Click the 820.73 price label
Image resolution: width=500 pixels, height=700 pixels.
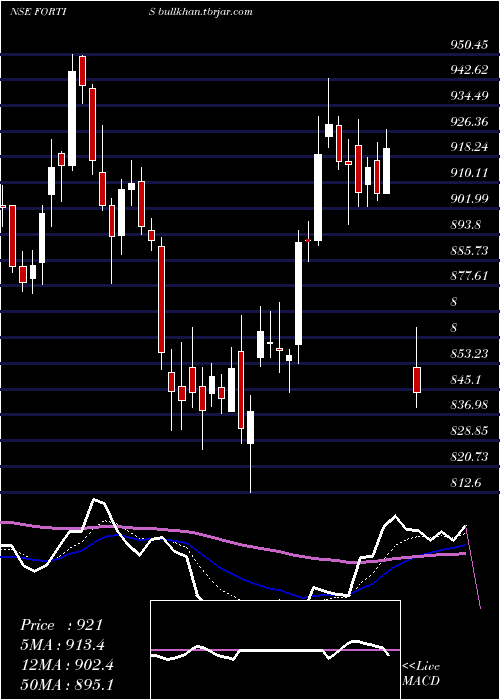tap(469, 457)
